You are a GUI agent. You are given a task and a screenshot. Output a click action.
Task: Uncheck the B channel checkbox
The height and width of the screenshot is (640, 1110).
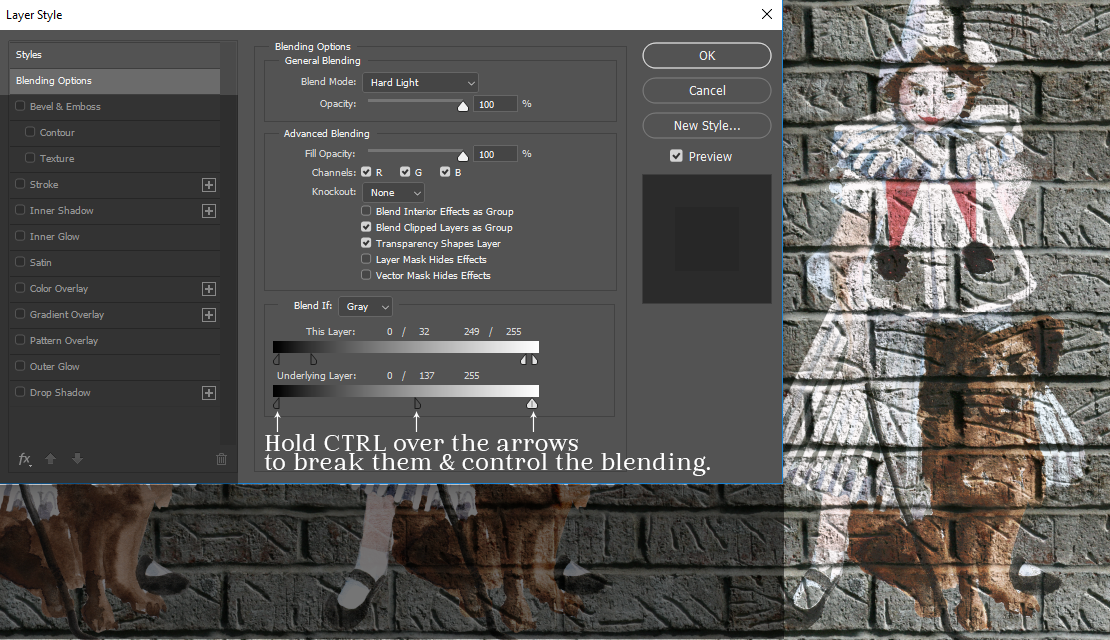445,172
